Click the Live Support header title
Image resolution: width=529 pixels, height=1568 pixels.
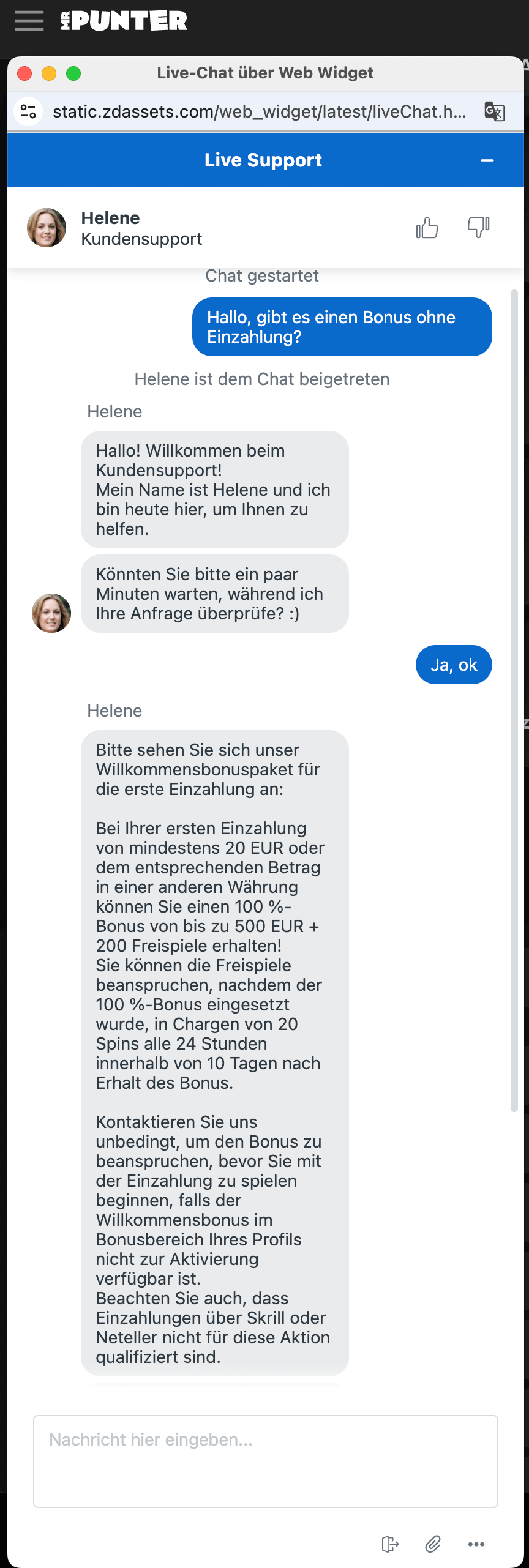(263, 160)
